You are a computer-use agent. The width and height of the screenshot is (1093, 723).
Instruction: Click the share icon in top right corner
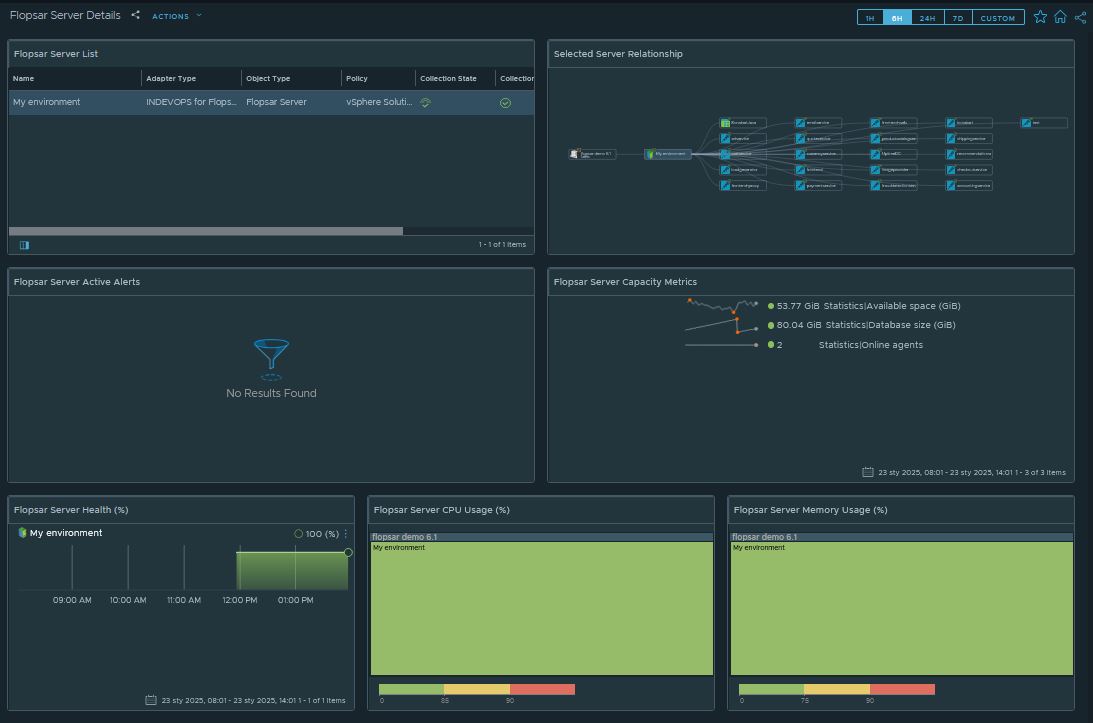coord(1080,17)
